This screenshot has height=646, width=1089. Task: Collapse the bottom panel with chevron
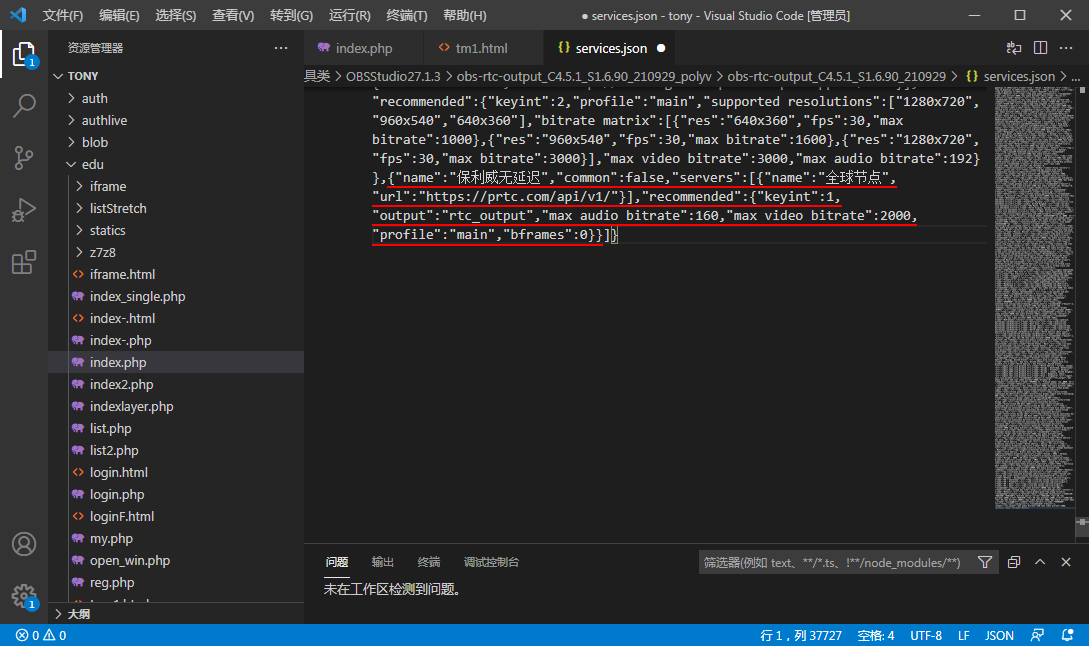pos(1040,562)
